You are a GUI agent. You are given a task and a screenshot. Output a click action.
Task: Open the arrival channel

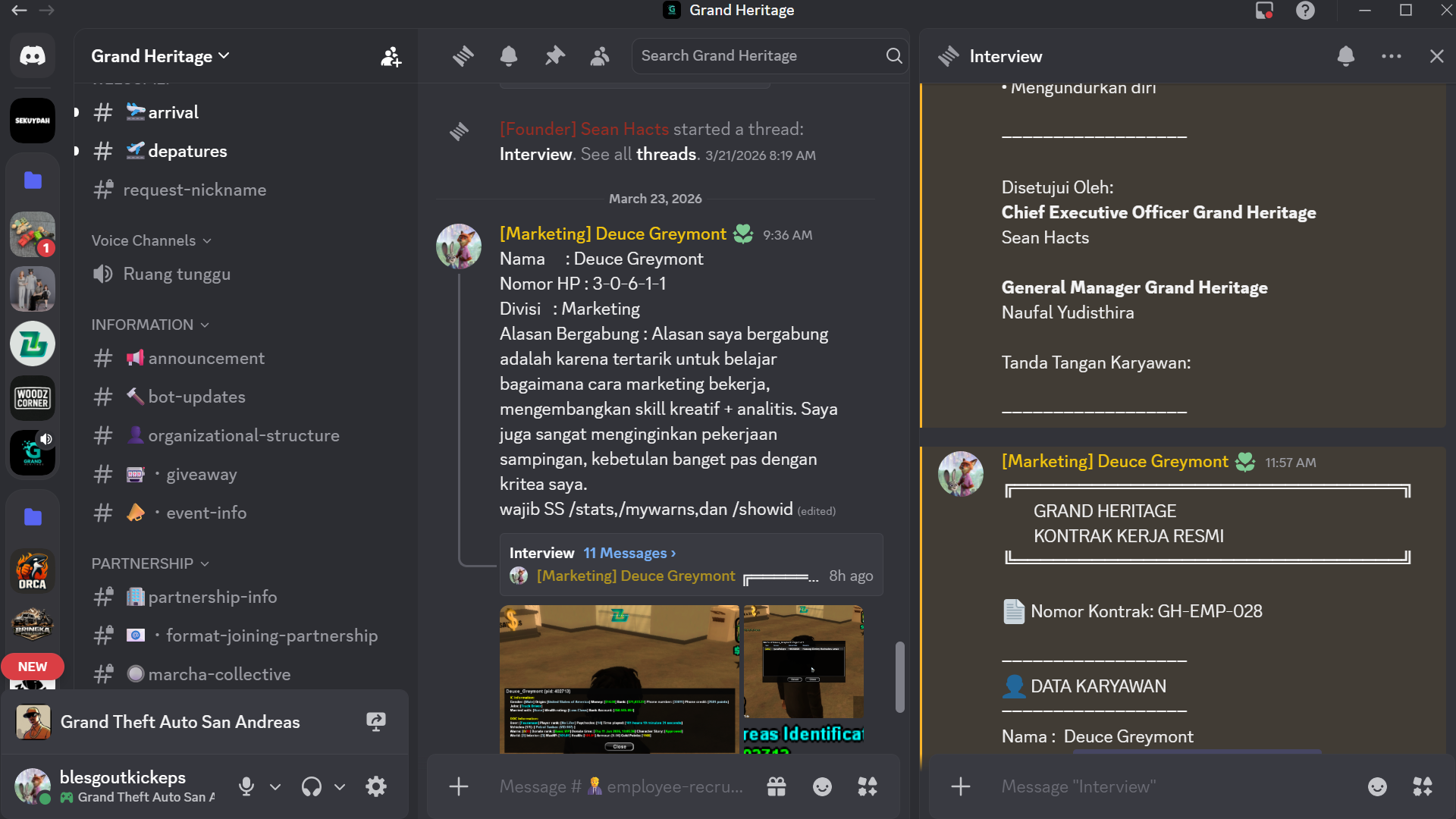point(246,112)
